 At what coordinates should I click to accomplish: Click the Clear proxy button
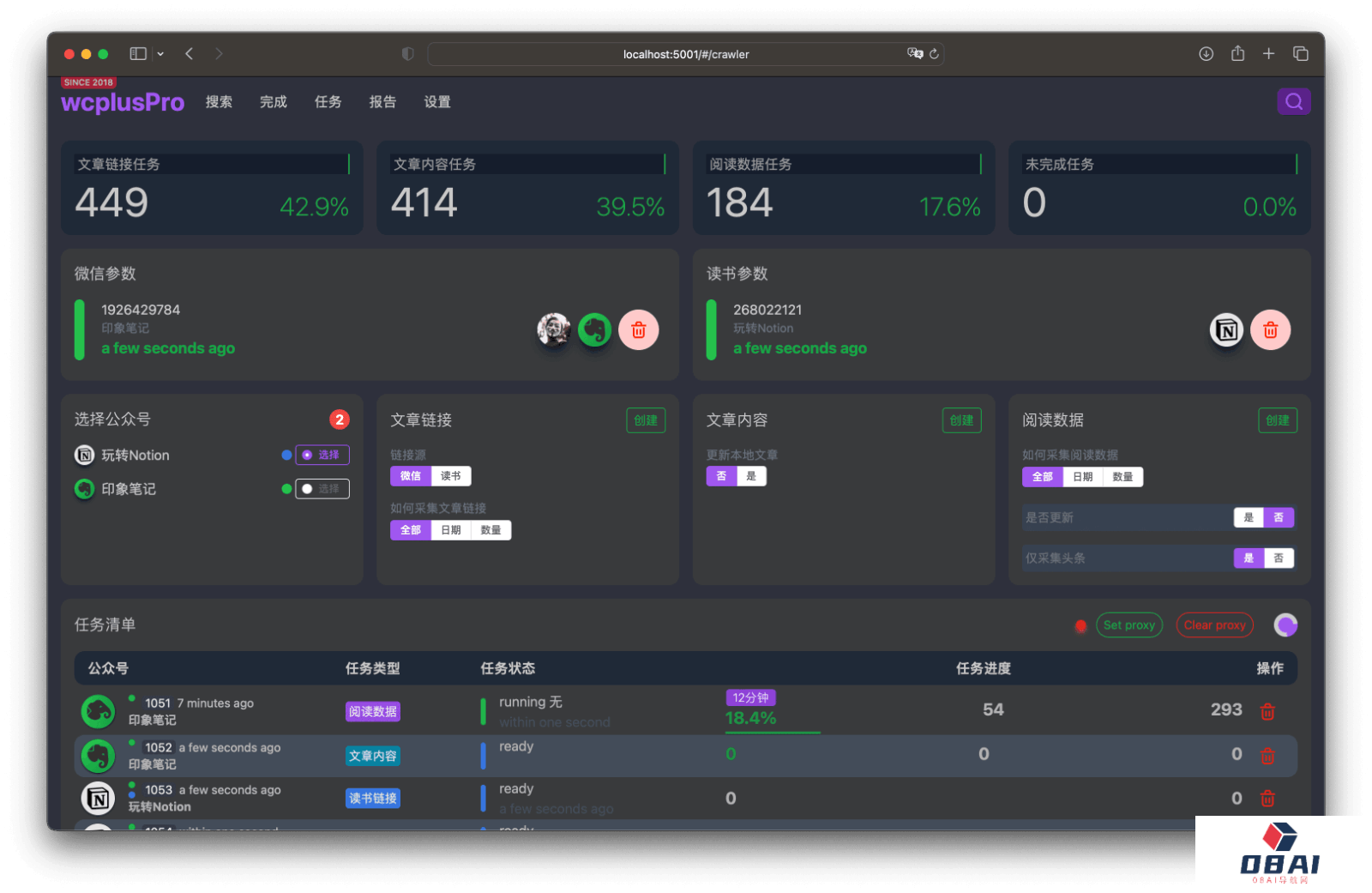(x=1215, y=625)
